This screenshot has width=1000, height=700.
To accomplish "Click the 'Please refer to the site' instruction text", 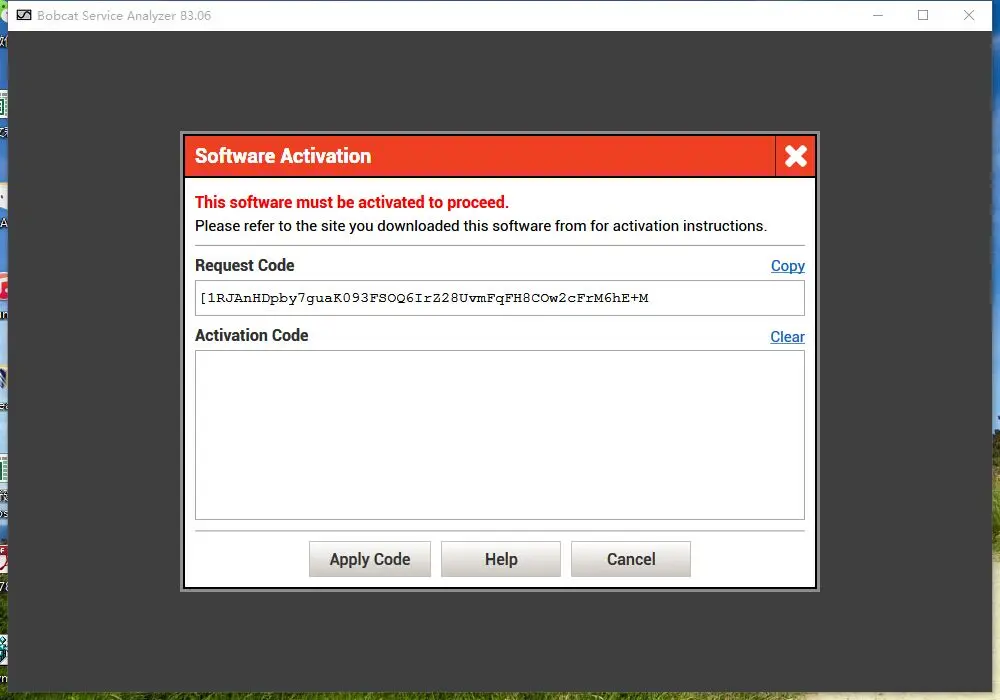I will (481, 226).
